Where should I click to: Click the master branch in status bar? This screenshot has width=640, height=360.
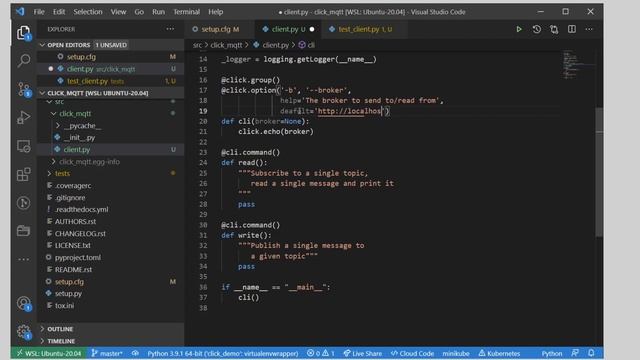pyautogui.click(x=107, y=353)
